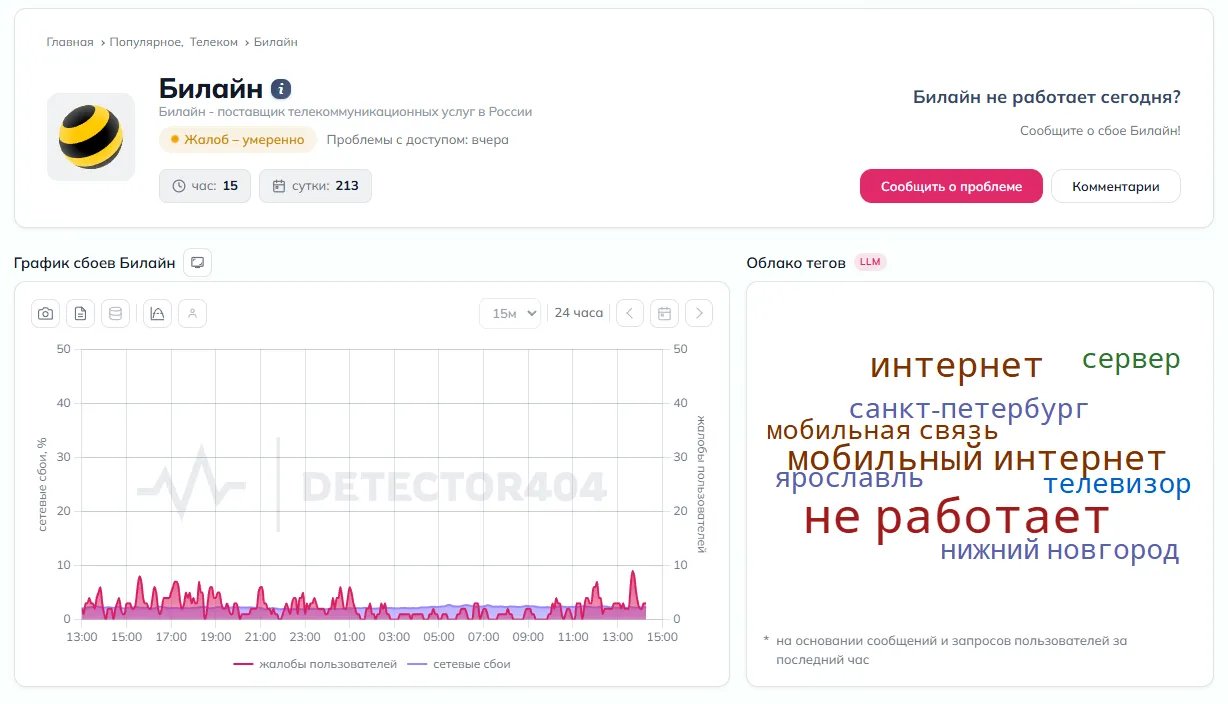
Task: Open Популярное breadcrumb link
Action: point(146,42)
